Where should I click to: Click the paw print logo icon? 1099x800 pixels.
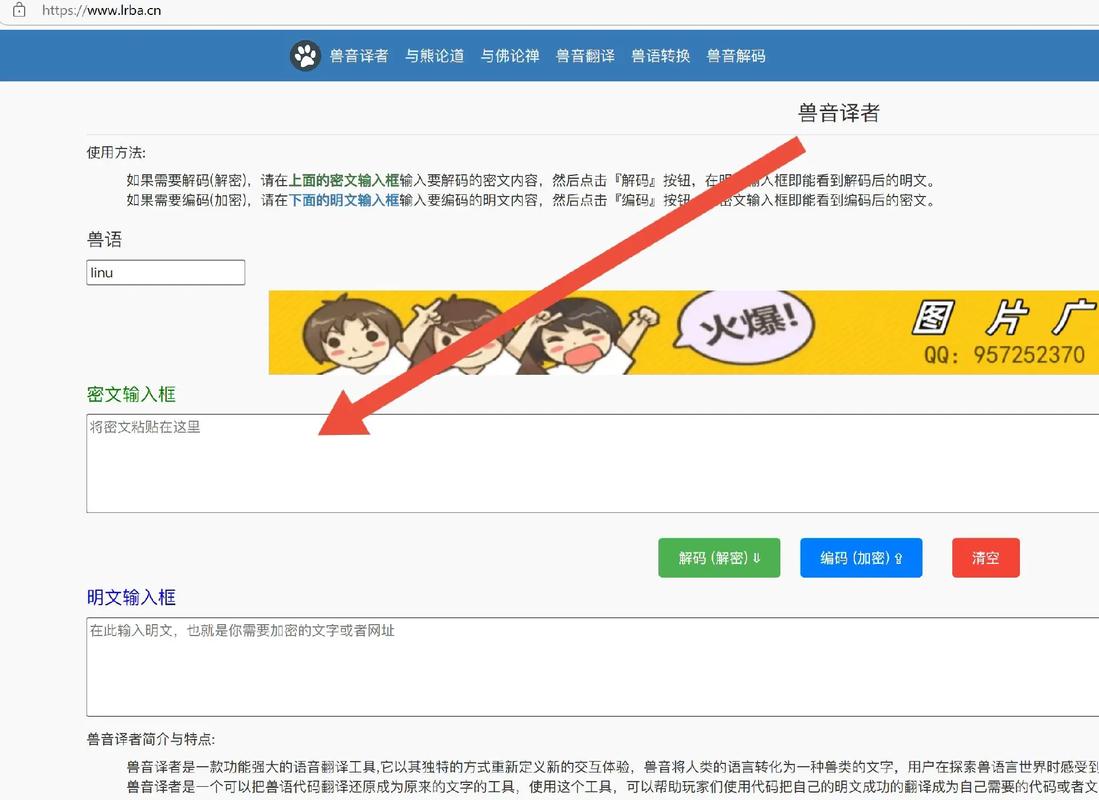click(306, 55)
